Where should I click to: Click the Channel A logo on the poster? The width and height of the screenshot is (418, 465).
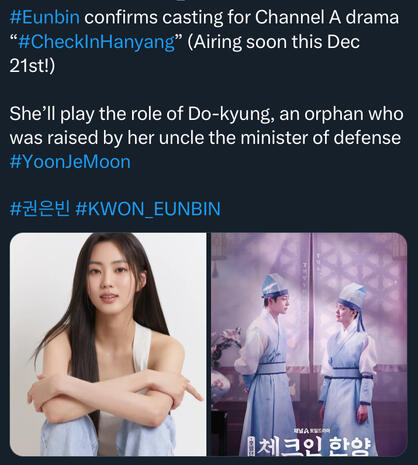311,431
